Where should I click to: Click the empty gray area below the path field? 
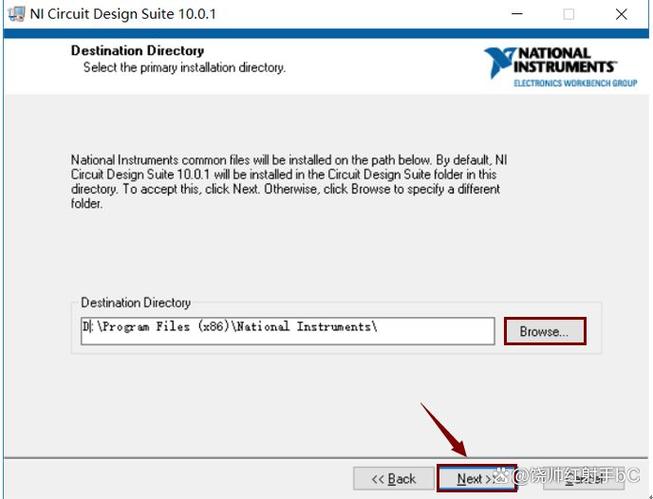[300, 400]
